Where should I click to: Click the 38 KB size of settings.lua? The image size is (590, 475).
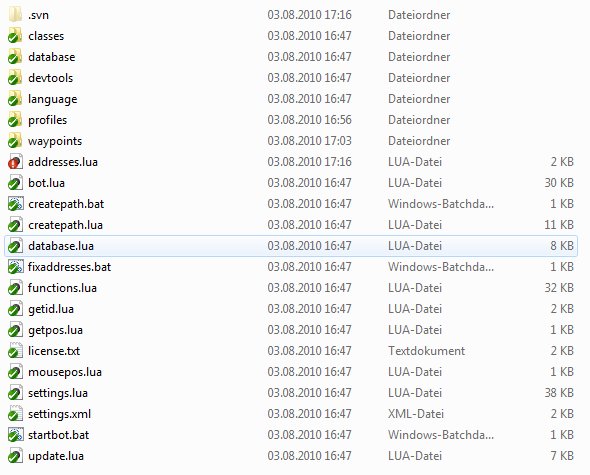click(559, 393)
